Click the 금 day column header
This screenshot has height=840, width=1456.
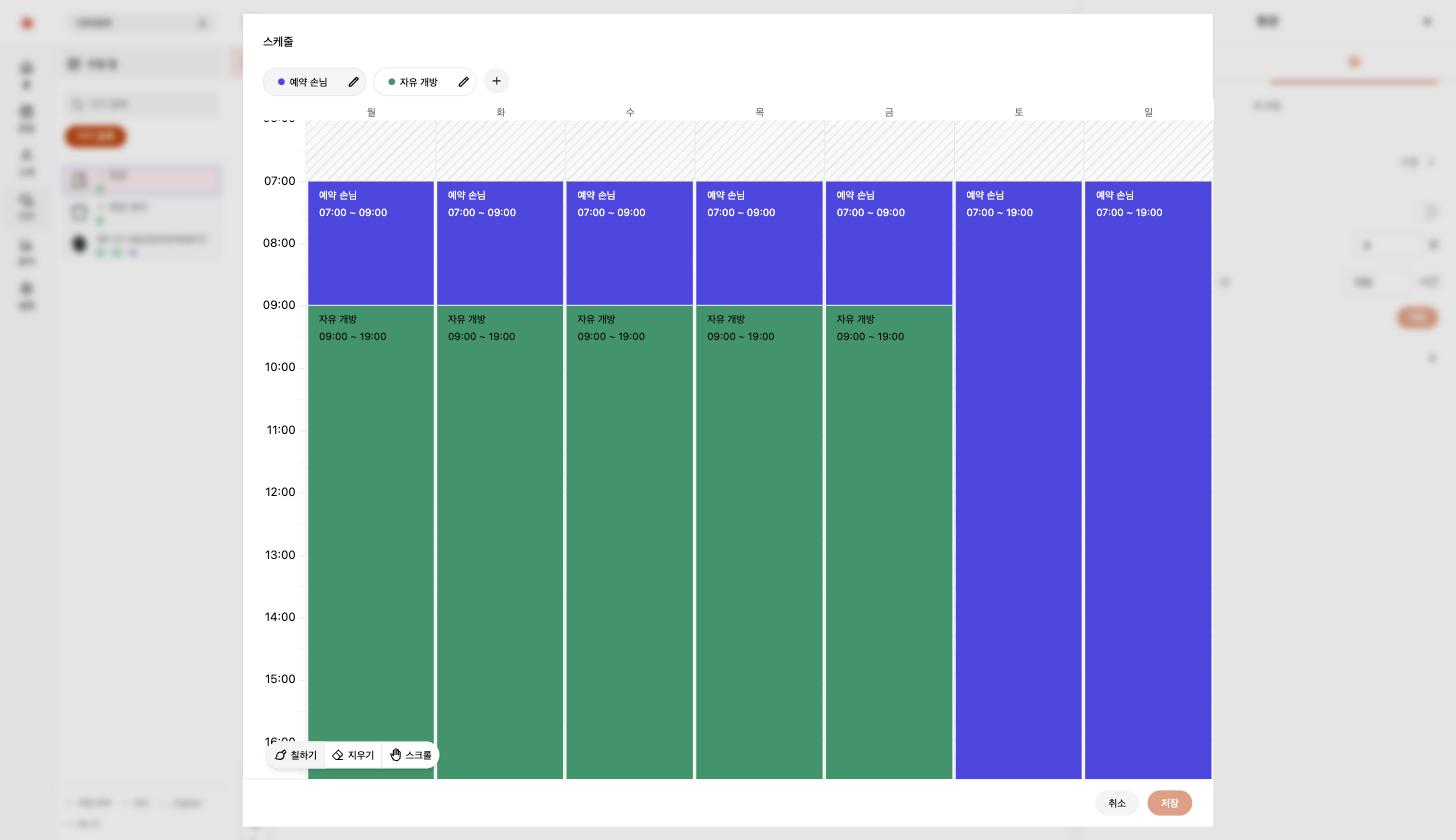[889, 112]
